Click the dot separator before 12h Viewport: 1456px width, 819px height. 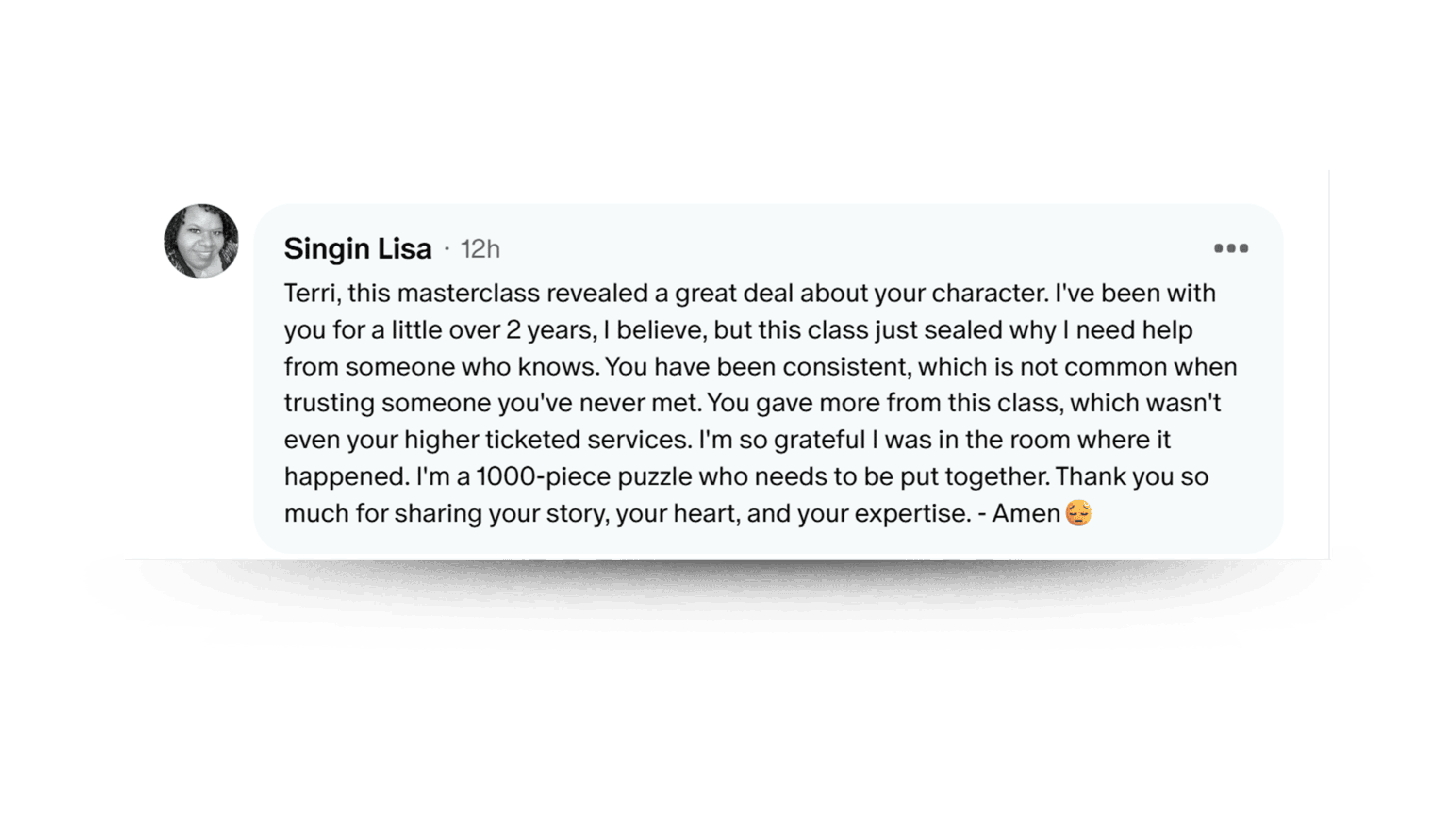(447, 249)
